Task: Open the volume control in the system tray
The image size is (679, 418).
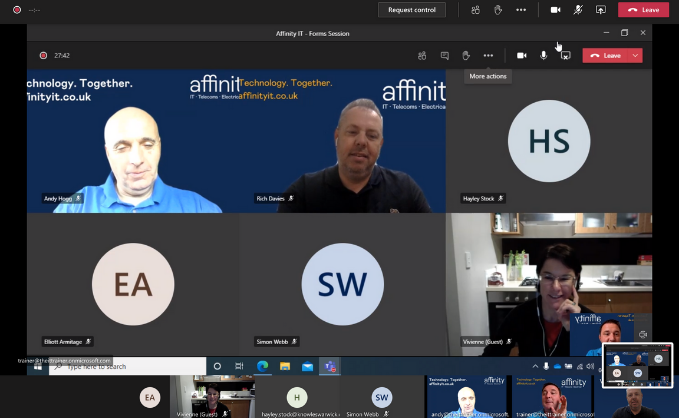Action: (x=590, y=366)
